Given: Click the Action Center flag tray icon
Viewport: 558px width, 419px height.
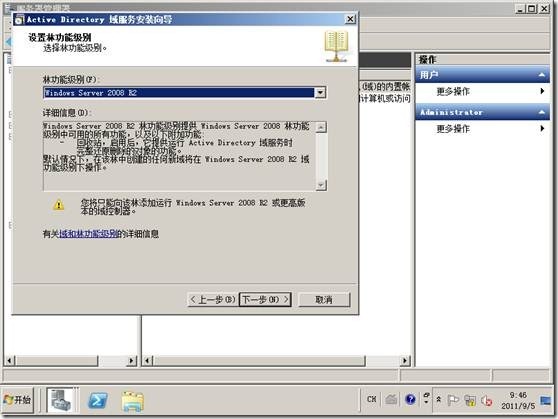Looking at the screenshot, I should 453,400.
